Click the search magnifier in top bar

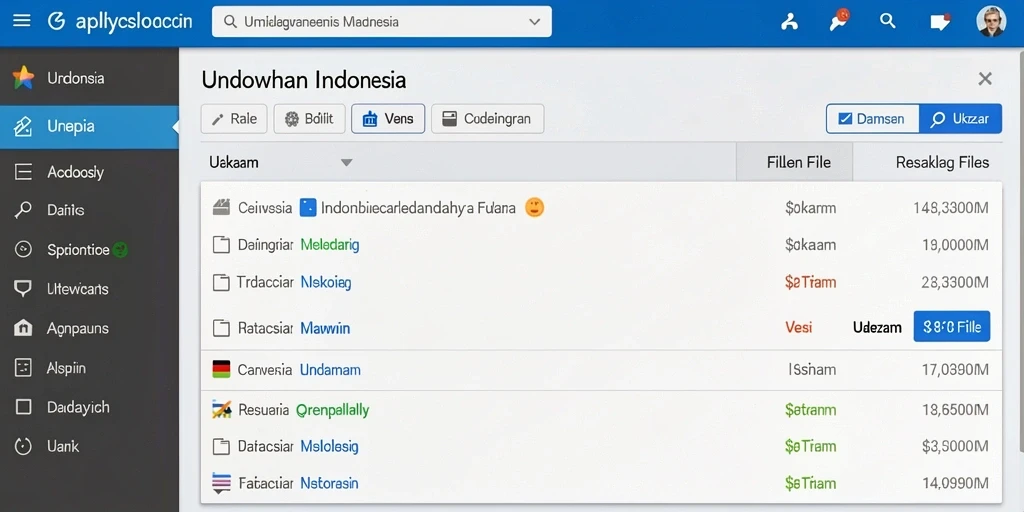point(888,21)
